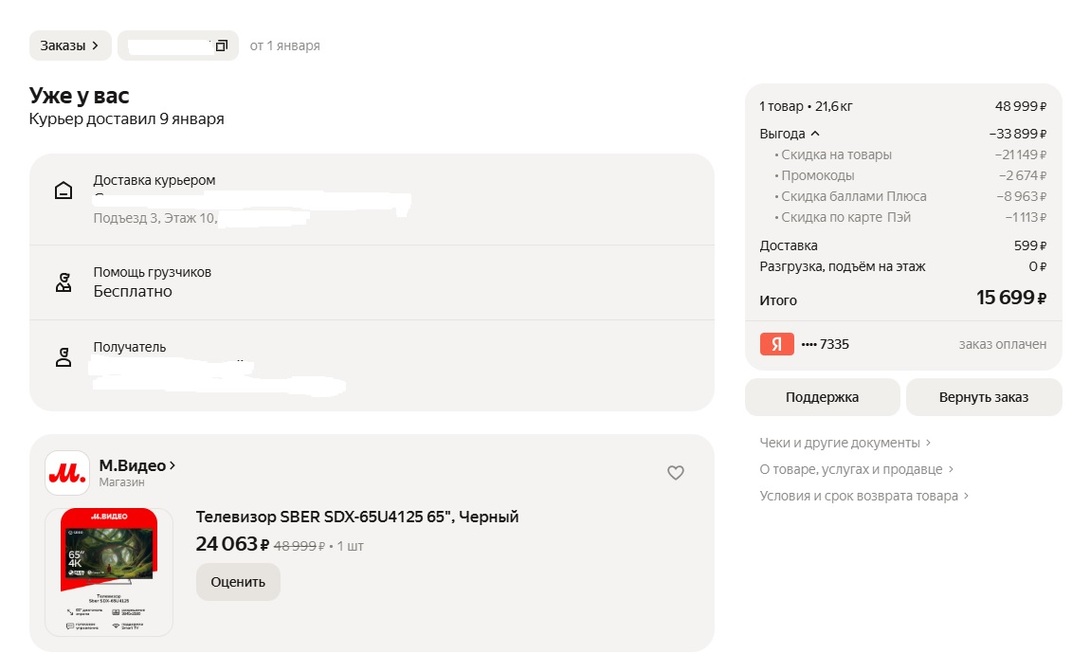Click the copy order number icon
Screen dimensions: 1090x672
click(222, 46)
